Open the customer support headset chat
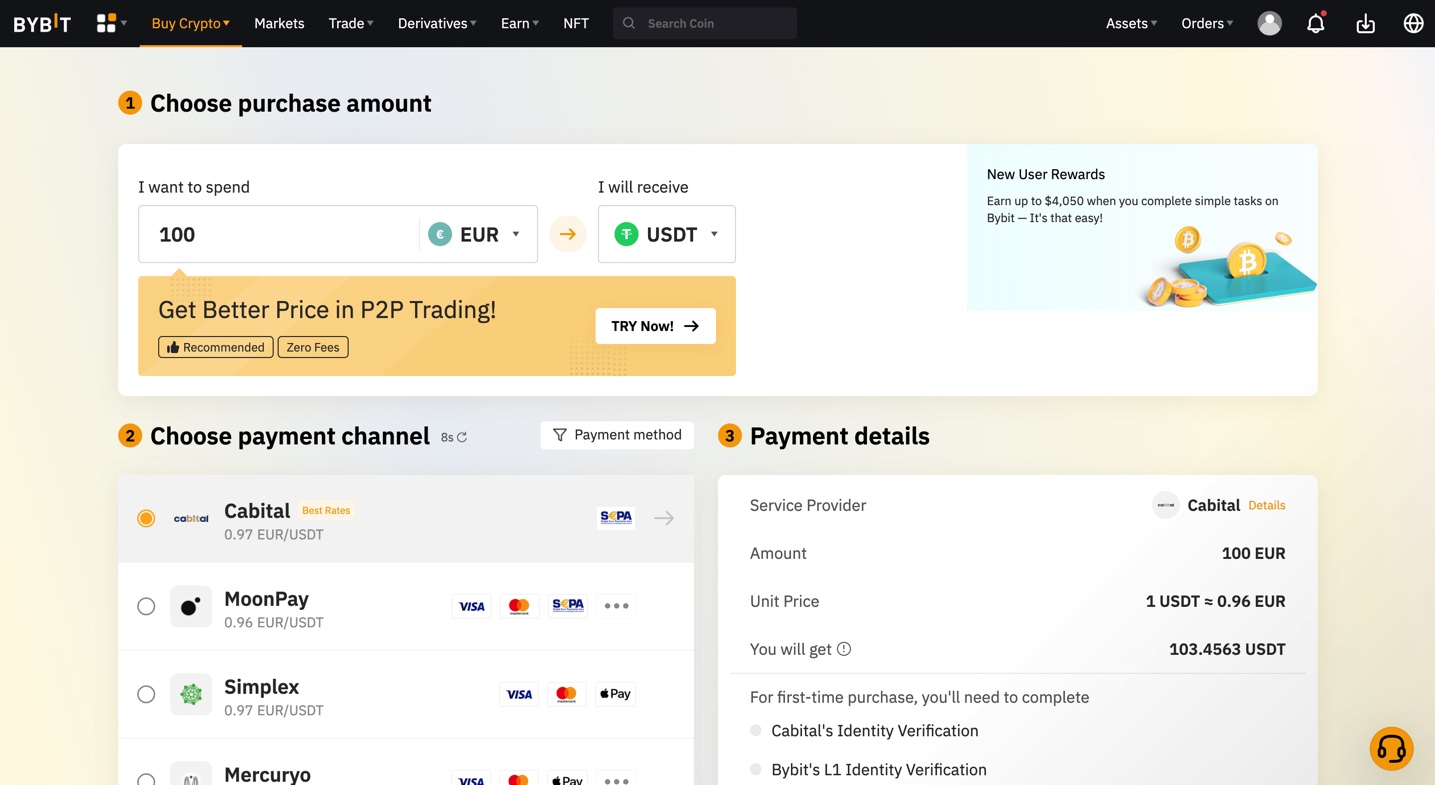Screen dimensions: 1435x785 (x=1391, y=749)
